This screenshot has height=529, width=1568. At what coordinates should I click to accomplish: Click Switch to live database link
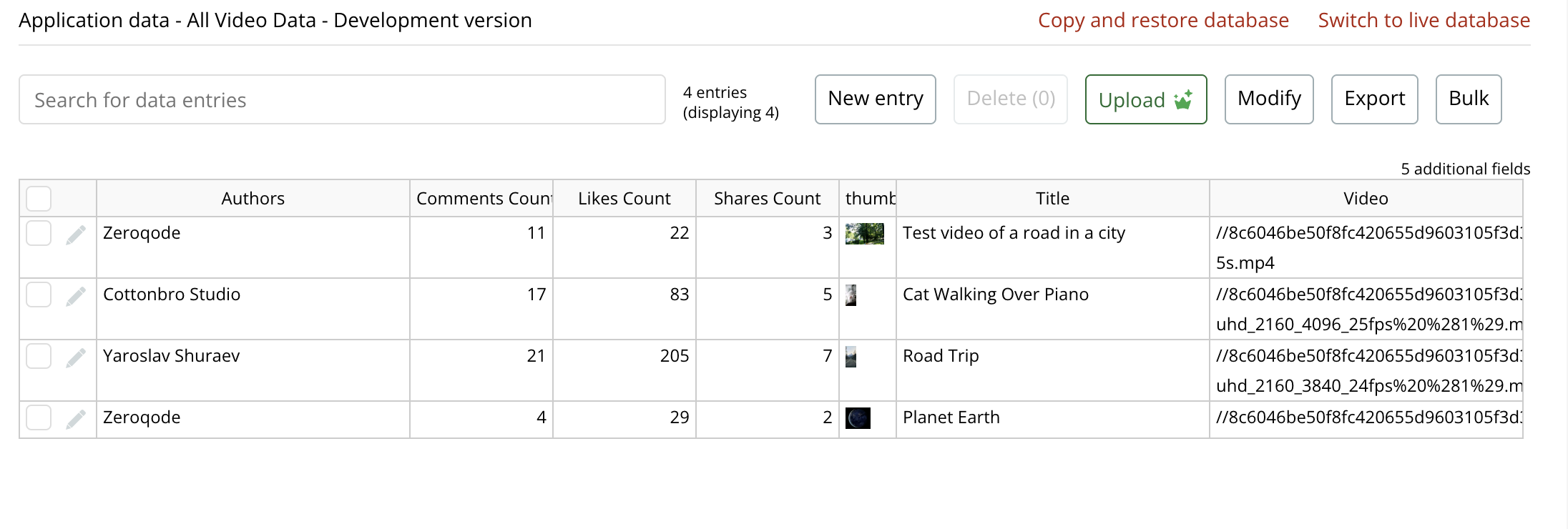[x=1424, y=21]
